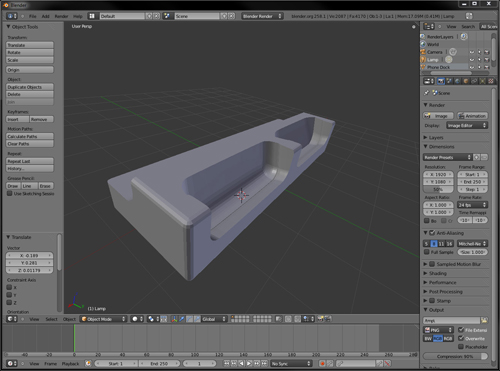Play animation in reverse in timeline
The width and height of the screenshot is (500, 371).
[241, 363]
